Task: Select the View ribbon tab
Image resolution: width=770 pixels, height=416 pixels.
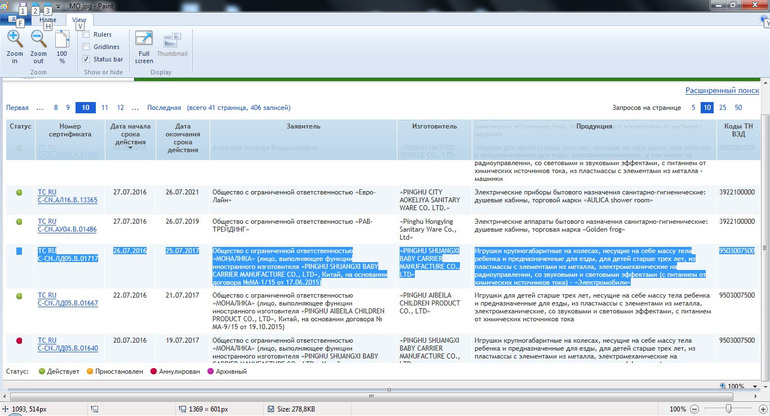Action: click(79, 19)
